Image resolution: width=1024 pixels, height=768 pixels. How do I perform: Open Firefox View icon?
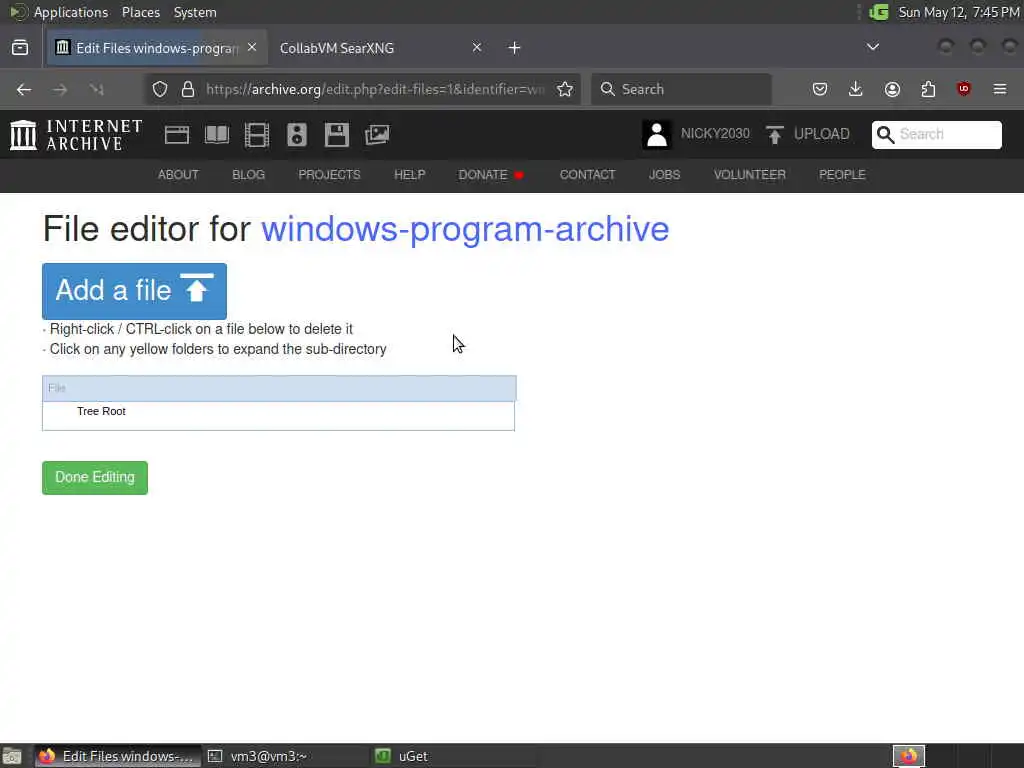[x=20, y=48]
